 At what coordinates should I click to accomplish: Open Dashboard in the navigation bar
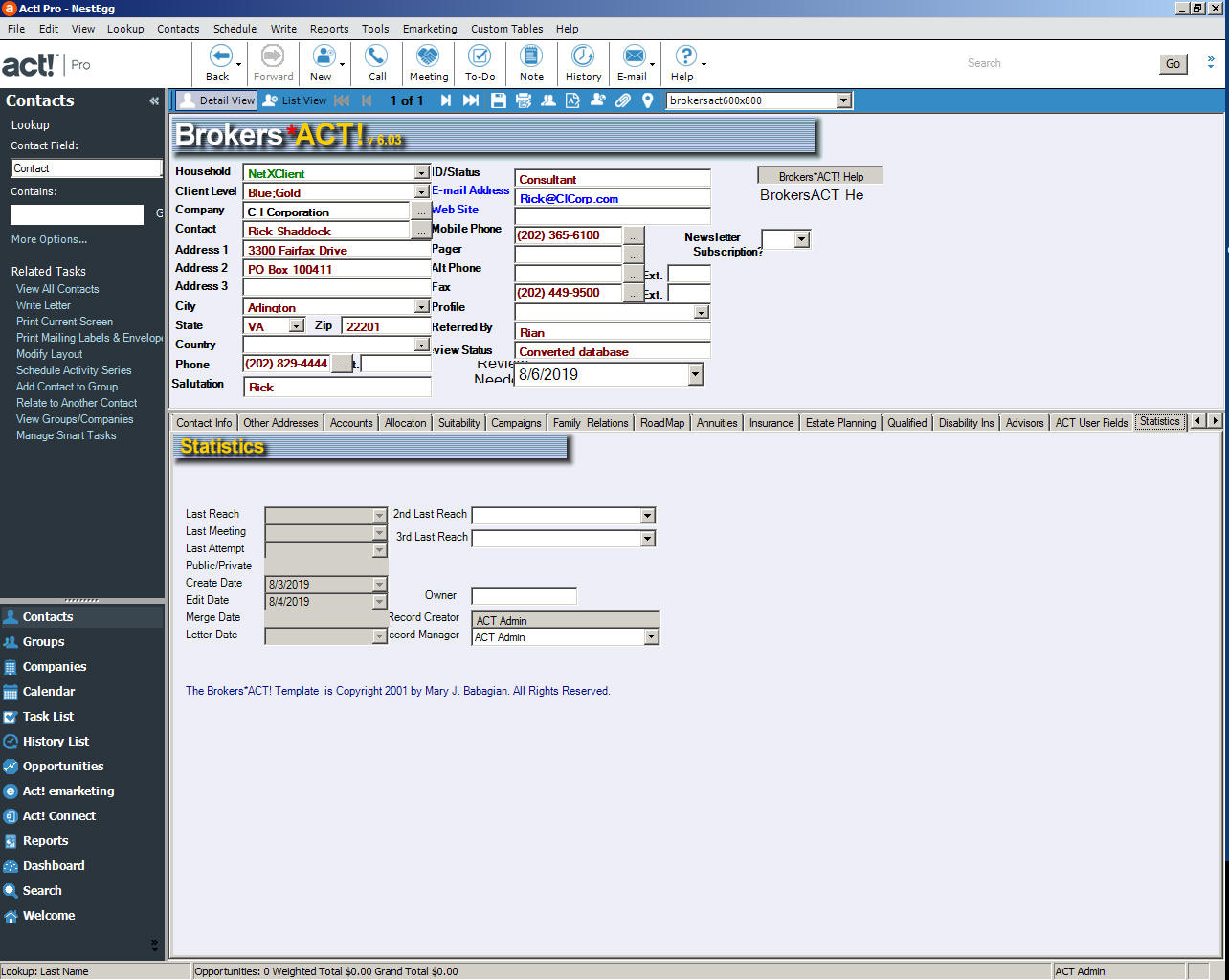tap(54, 866)
